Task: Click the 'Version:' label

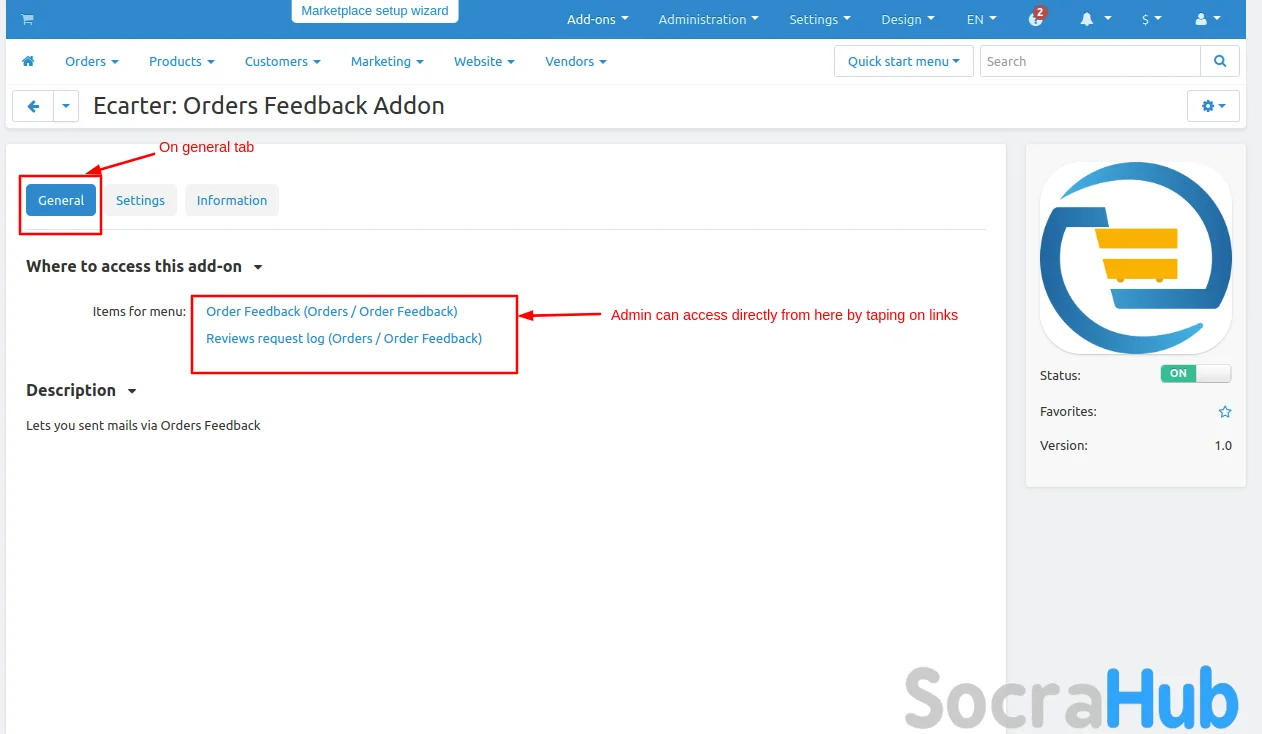Action: point(1064,446)
